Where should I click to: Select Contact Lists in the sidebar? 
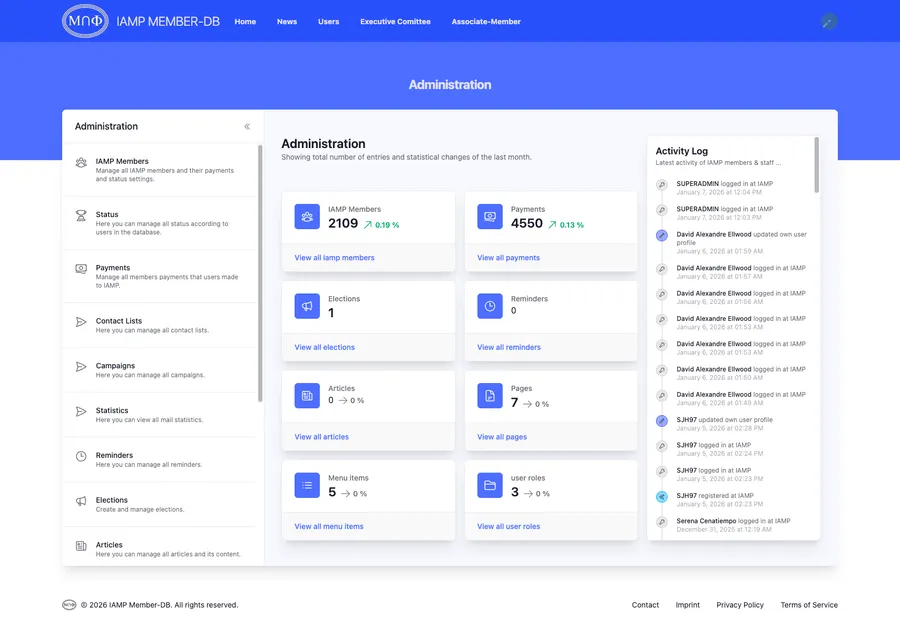(160, 325)
